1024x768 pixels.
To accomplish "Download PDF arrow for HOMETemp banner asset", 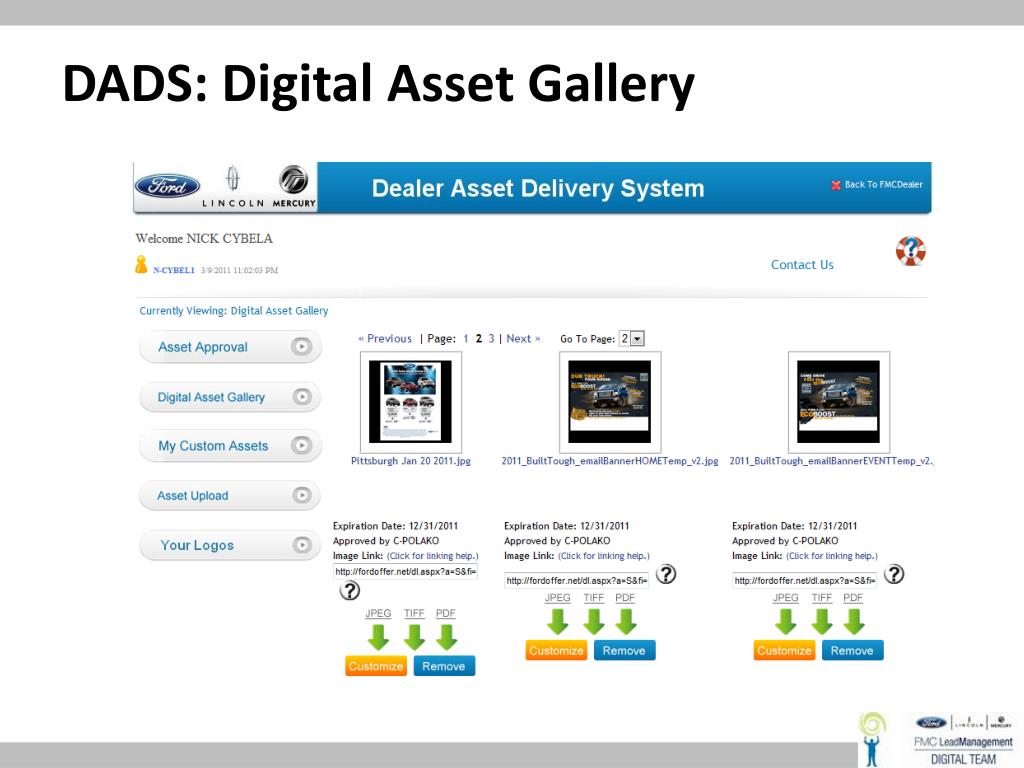I will (626, 621).
